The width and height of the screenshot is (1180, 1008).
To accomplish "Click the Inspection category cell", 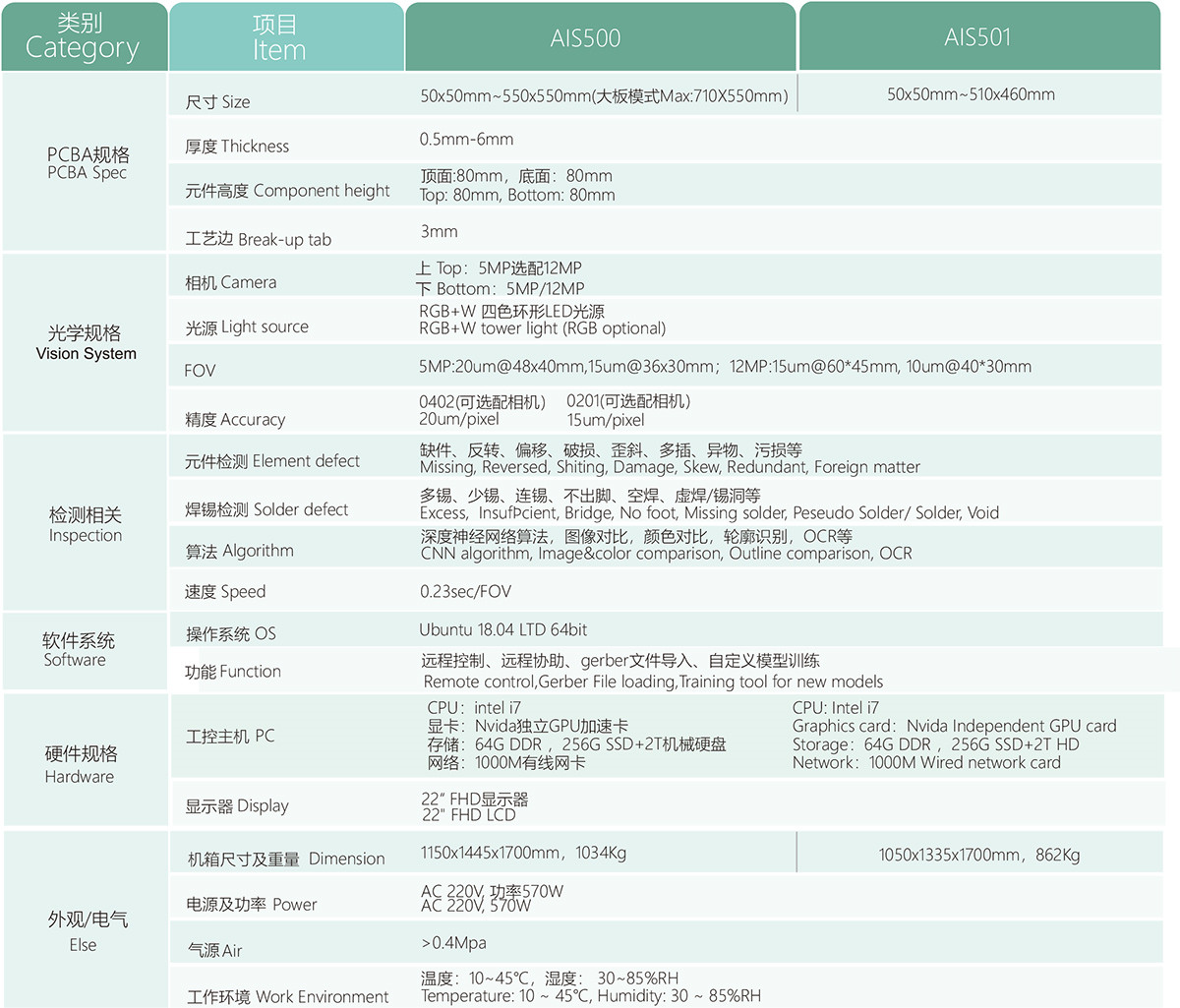I will coord(86,523).
